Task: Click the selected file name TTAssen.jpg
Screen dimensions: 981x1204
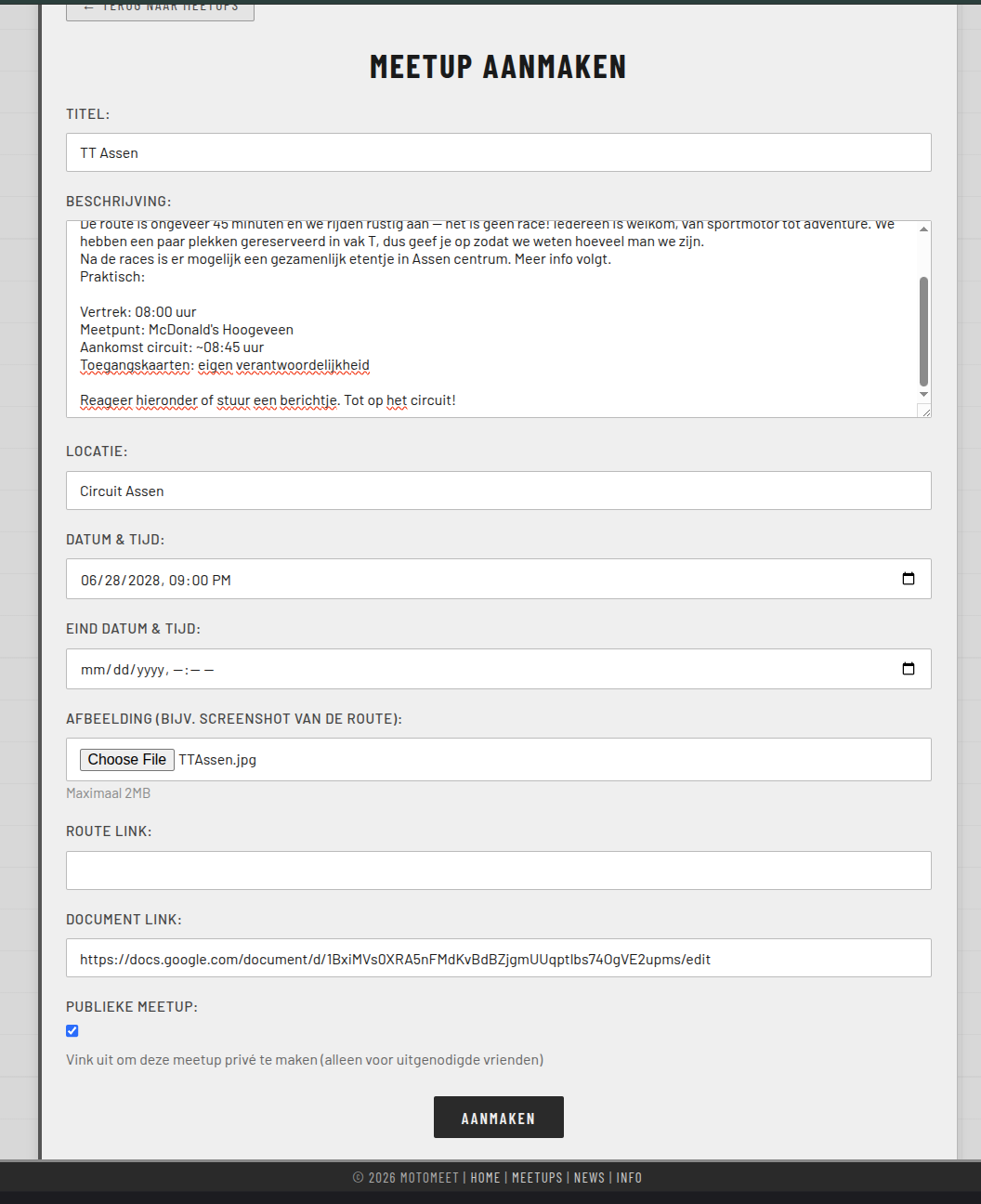Action: tap(217, 760)
